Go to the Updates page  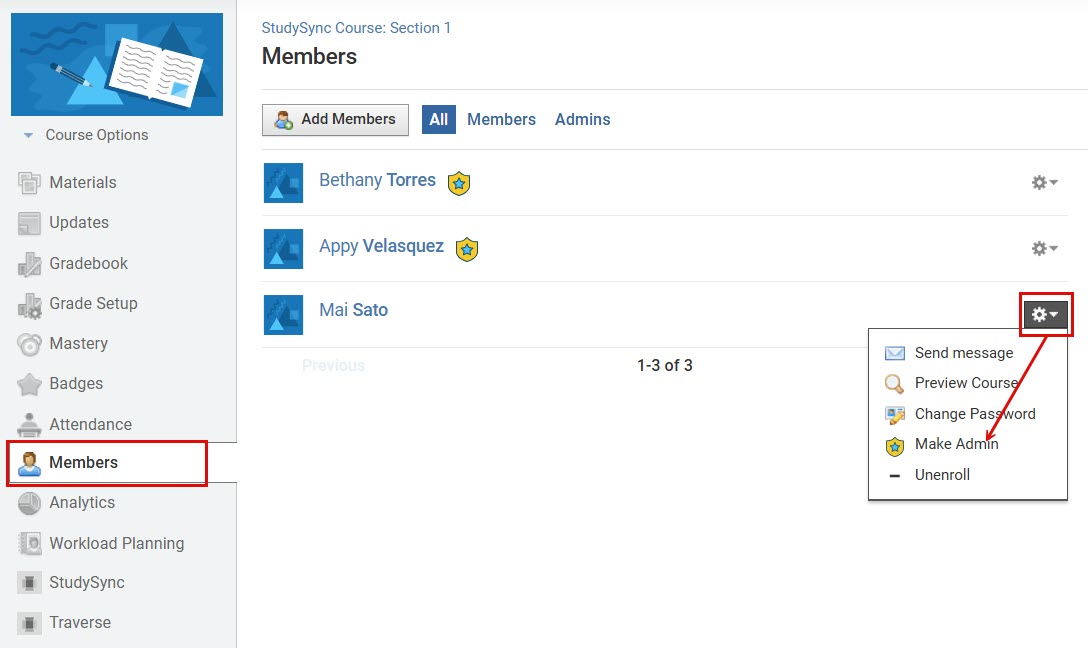tap(79, 223)
